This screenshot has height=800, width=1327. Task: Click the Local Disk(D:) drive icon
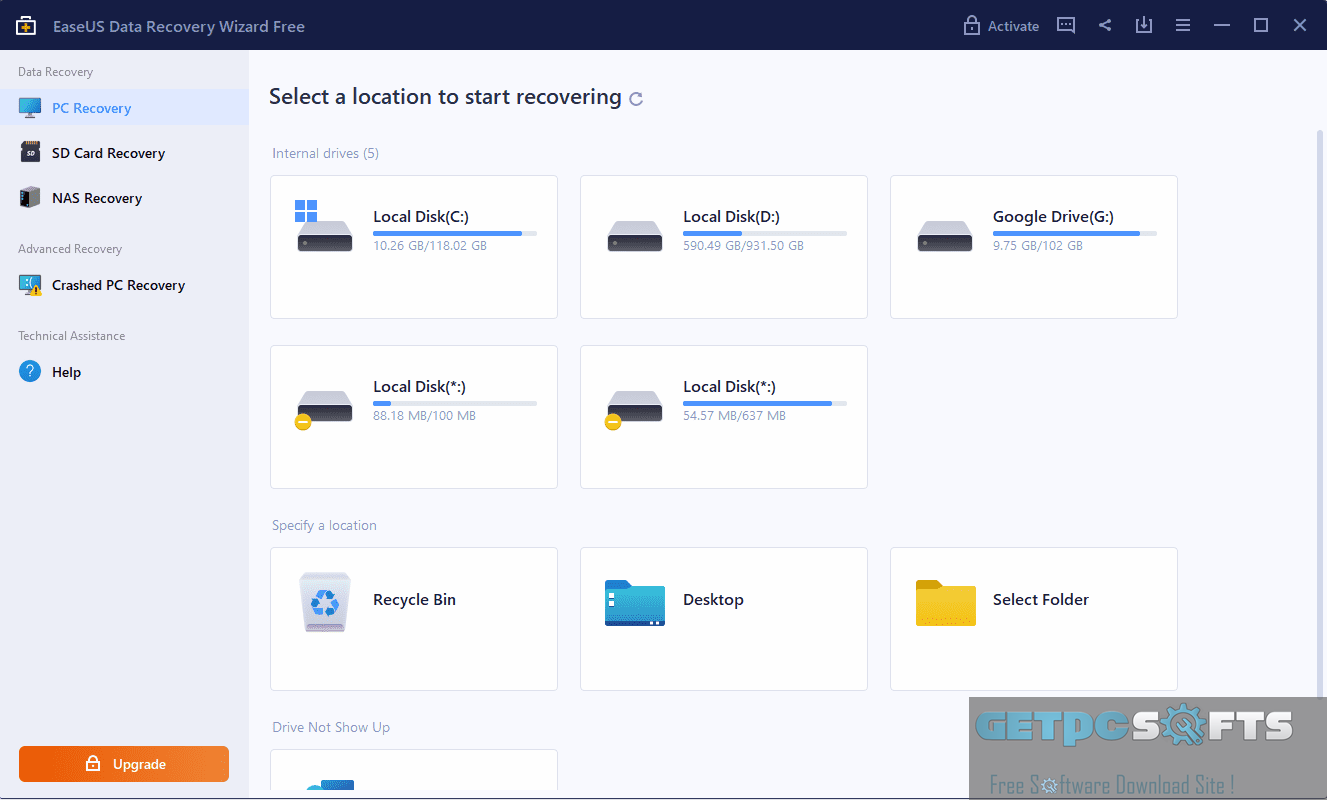[x=635, y=236]
